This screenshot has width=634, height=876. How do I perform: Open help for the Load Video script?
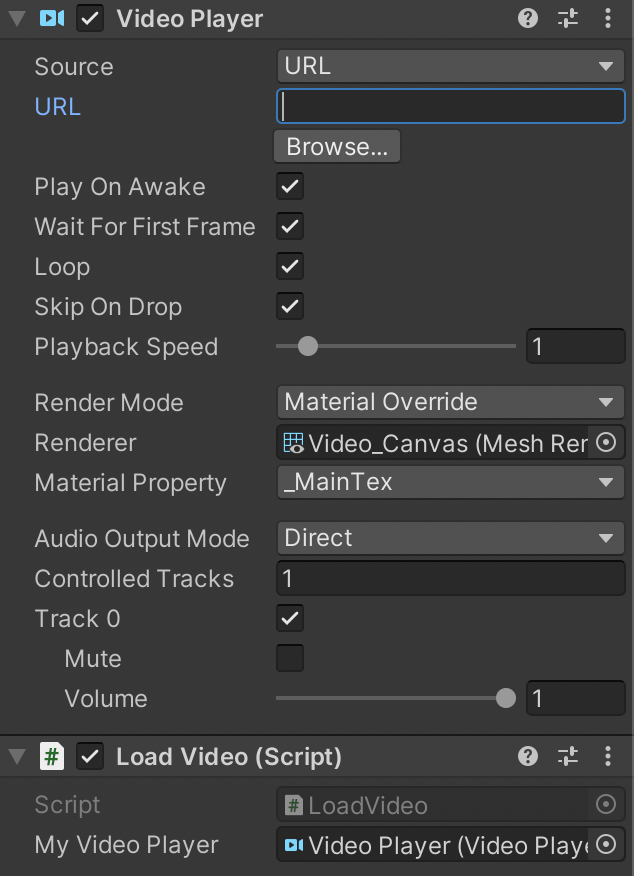(x=527, y=757)
